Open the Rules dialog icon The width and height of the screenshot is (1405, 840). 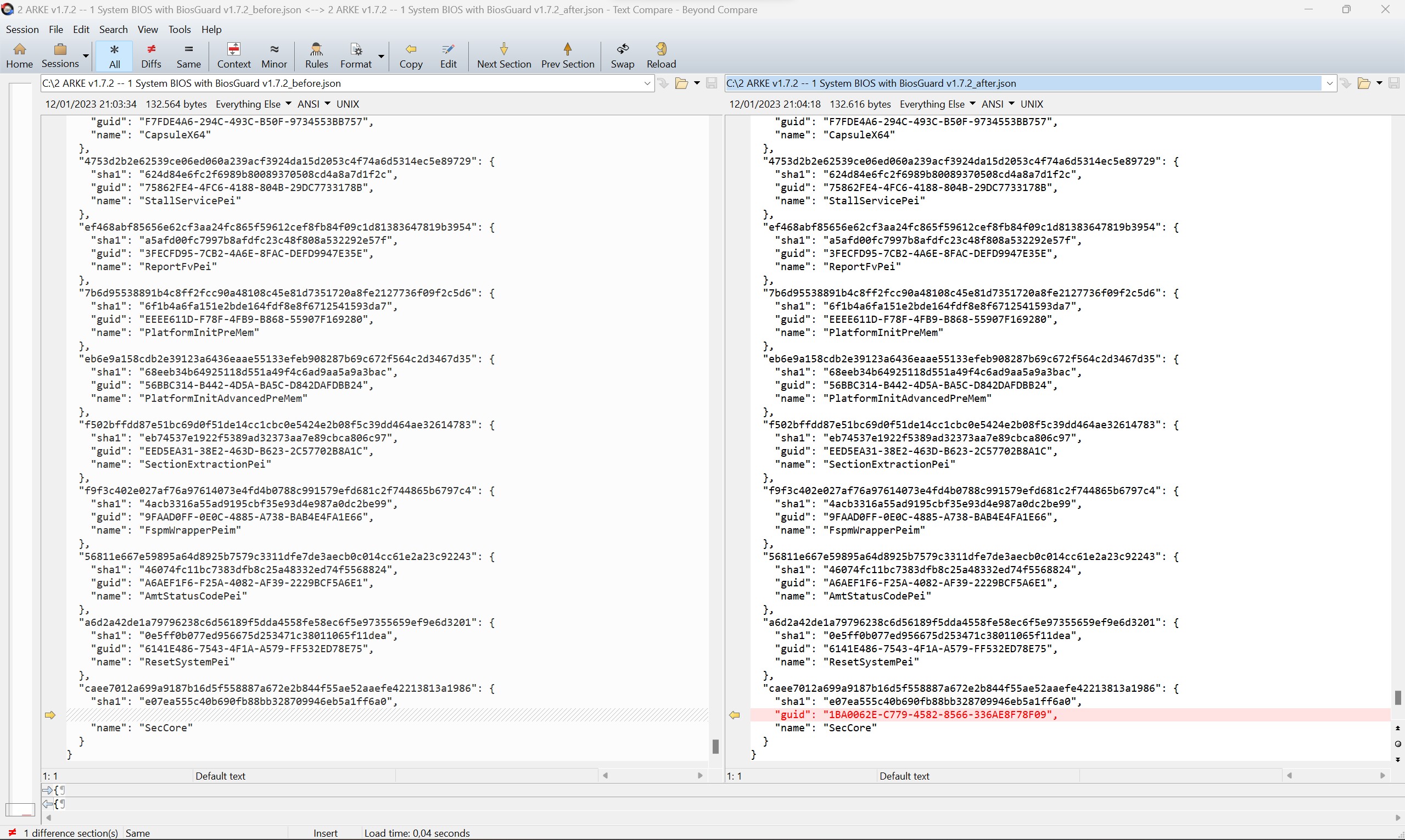pyautogui.click(x=316, y=54)
